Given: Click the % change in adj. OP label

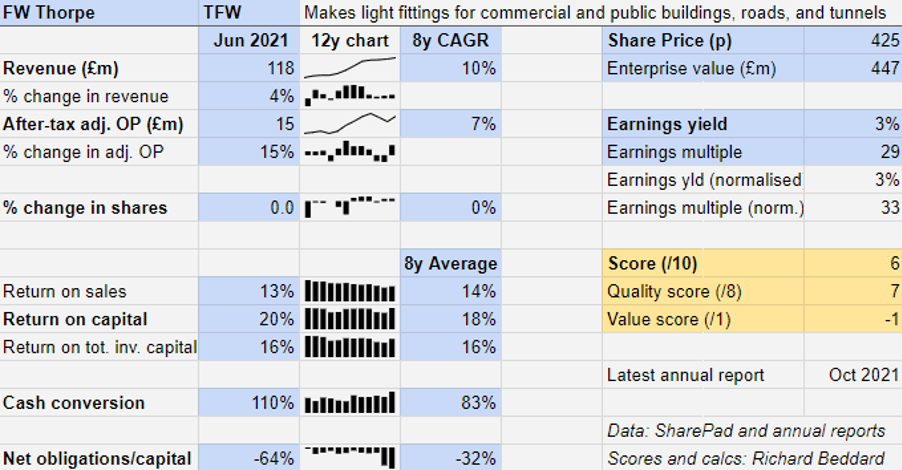Looking at the screenshot, I should 100,152.
